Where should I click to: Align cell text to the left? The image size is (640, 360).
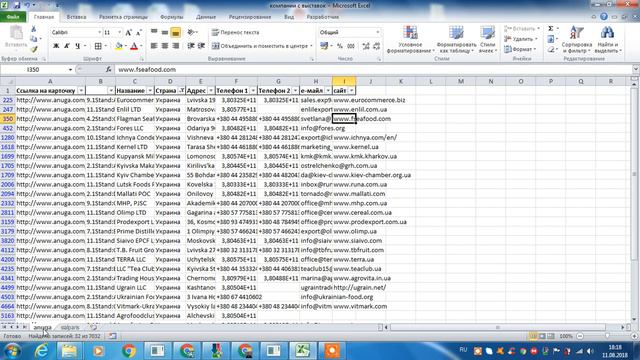(x=154, y=46)
